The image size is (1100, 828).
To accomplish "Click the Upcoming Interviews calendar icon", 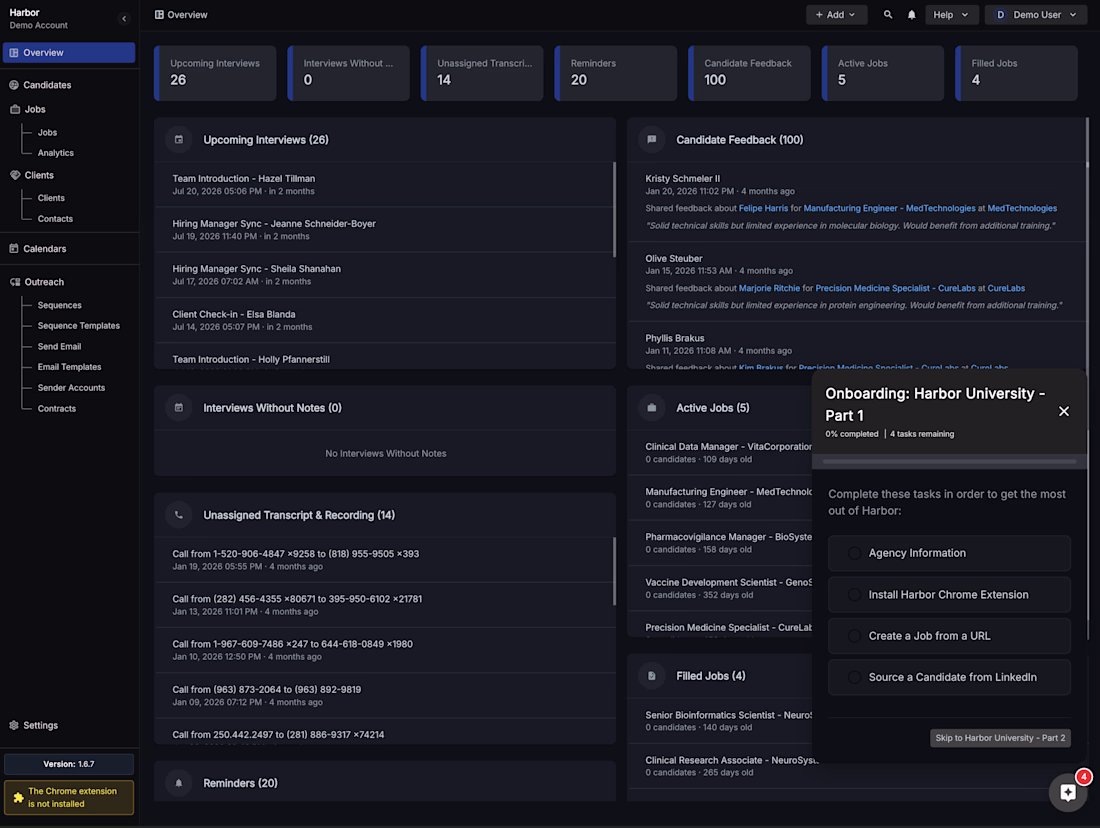I will (x=179, y=140).
